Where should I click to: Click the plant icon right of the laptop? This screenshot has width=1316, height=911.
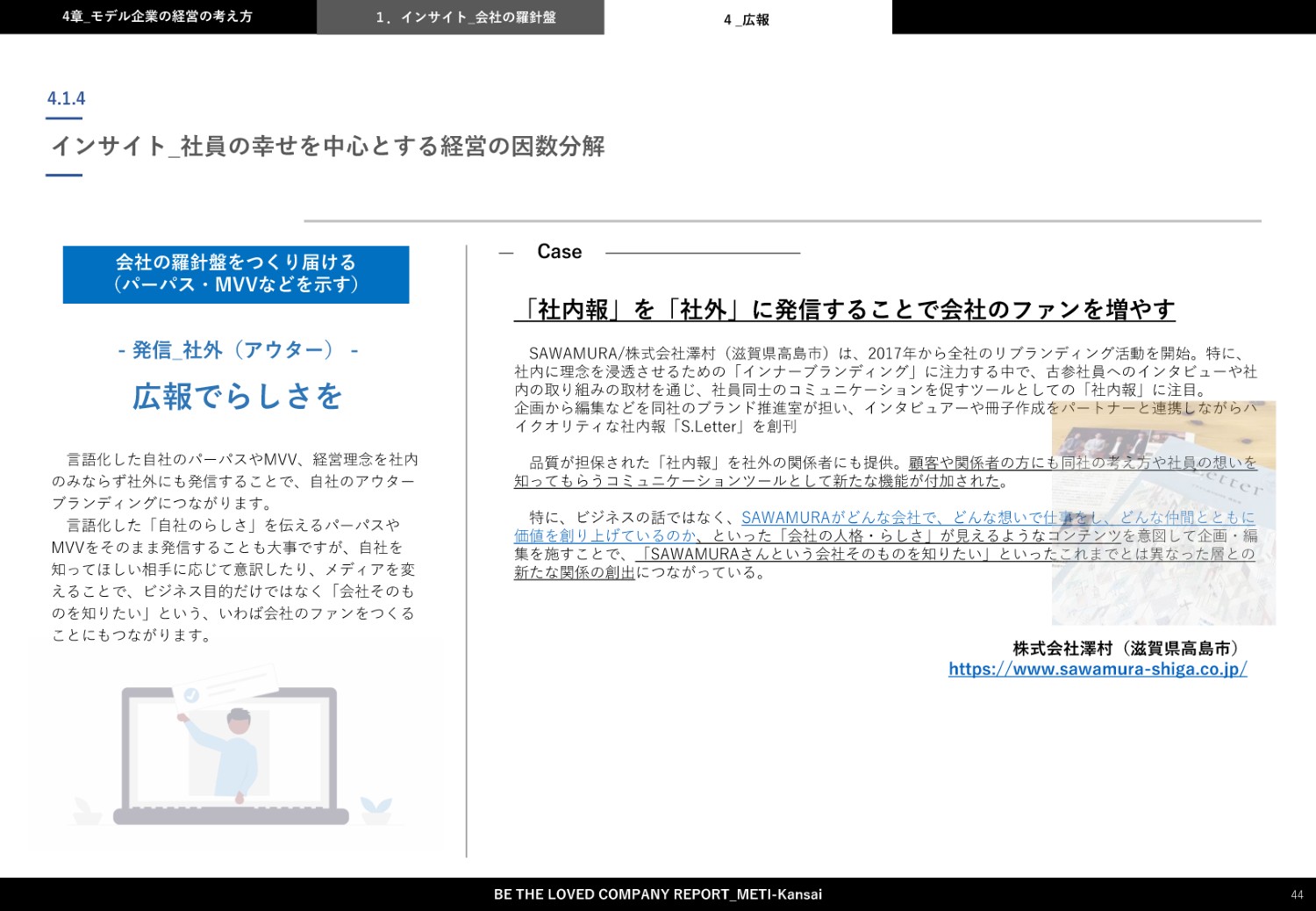[x=377, y=807]
